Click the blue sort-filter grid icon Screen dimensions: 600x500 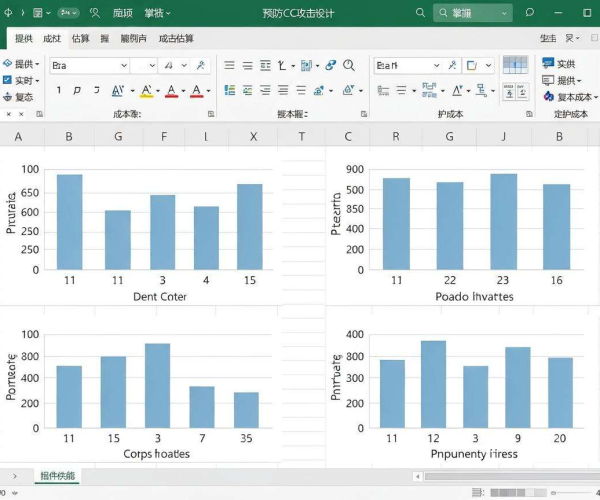pos(429,90)
